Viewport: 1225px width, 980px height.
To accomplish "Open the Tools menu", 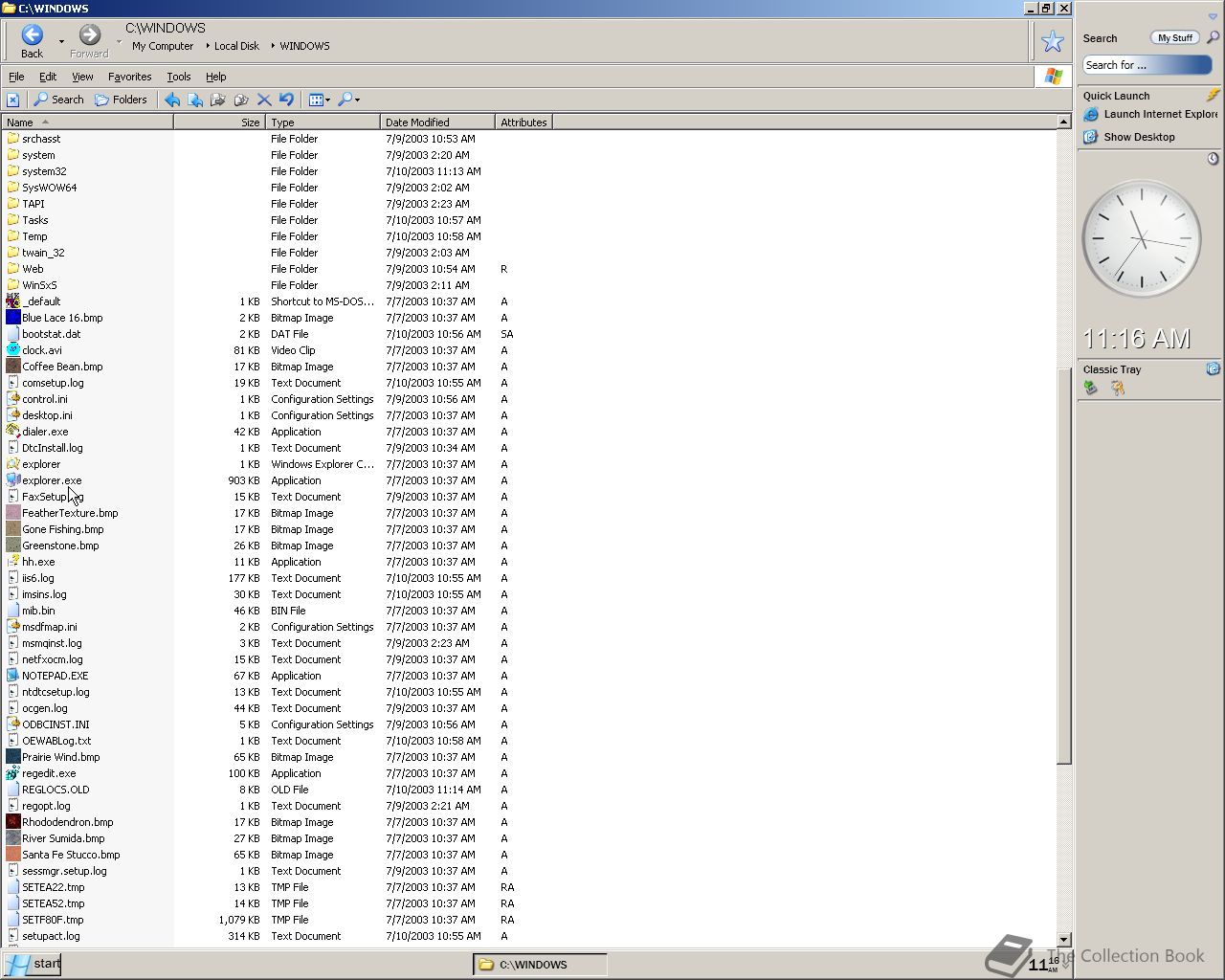I will click(179, 77).
